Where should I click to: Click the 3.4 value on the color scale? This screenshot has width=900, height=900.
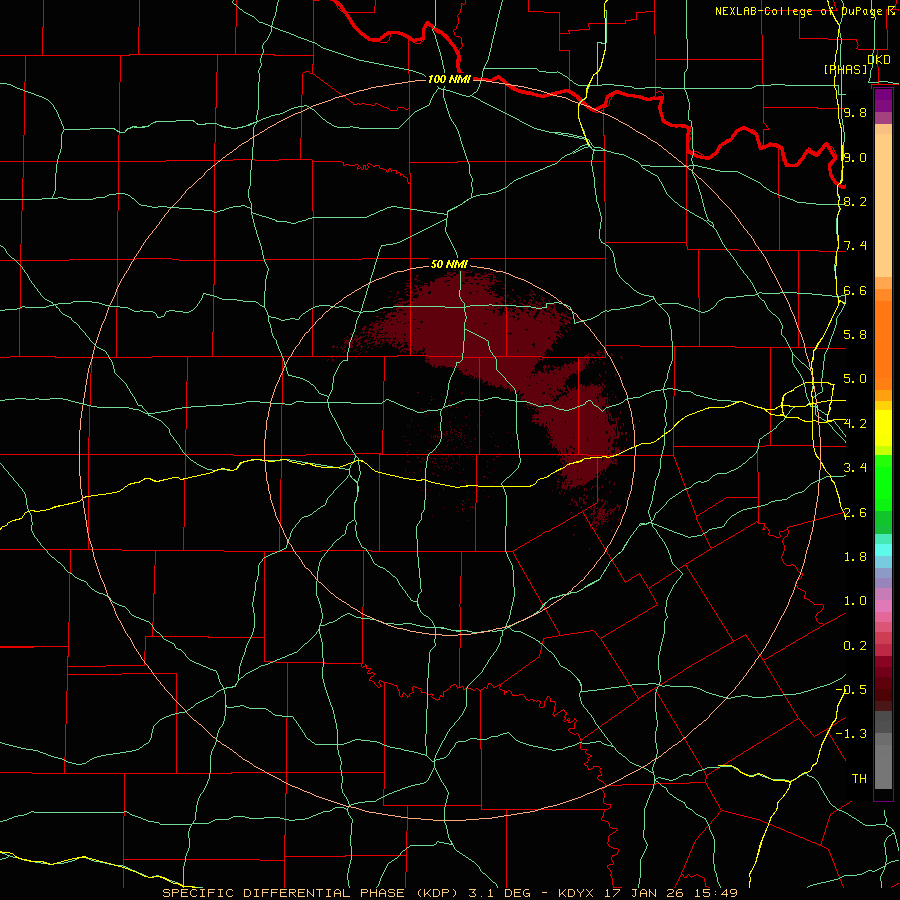pos(855,467)
